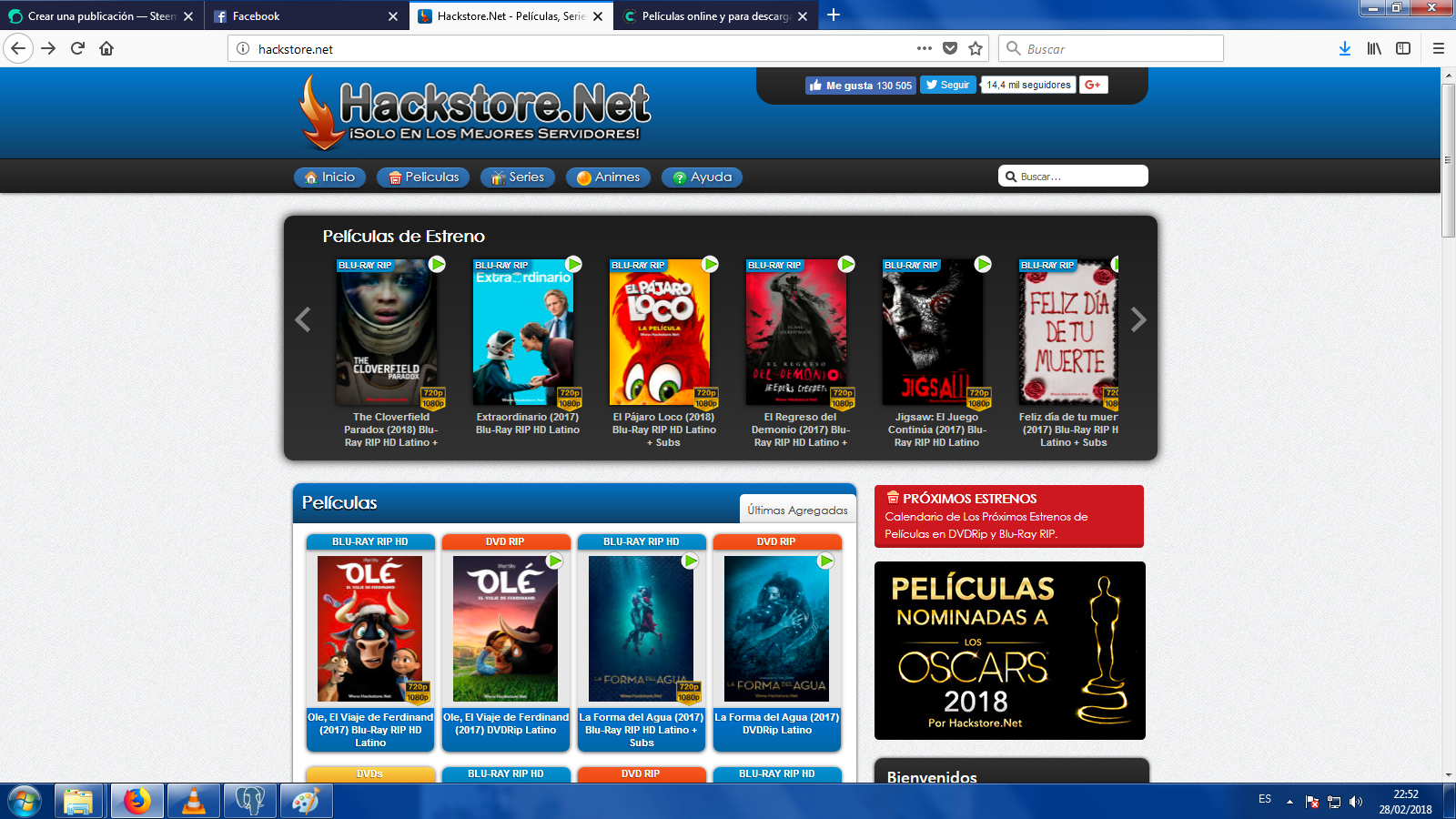View site information icon in address bar

point(243,48)
